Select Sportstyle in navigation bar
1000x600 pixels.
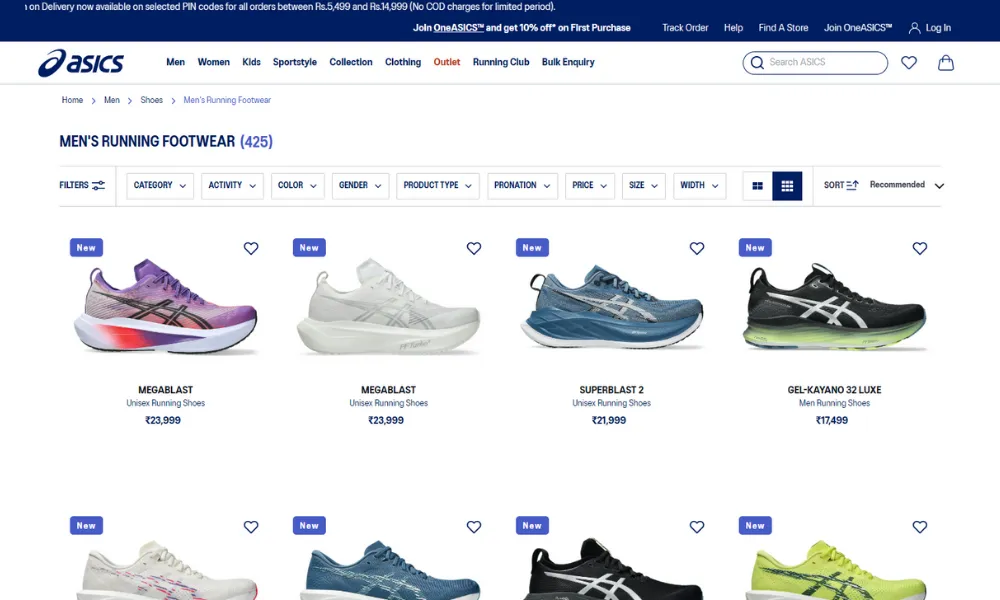pyautogui.click(x=294, y=62)
